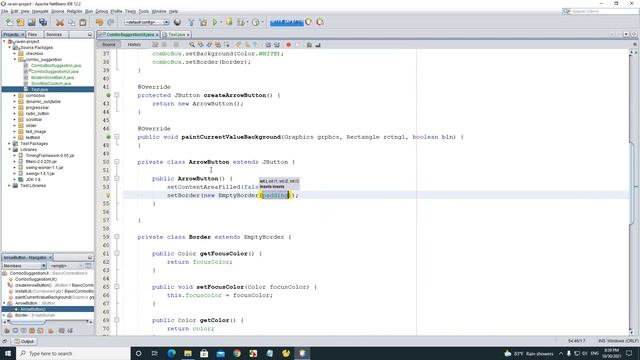The width and height of the screenshot is (640, 360).
Task: Open the dropdown arrow beside Run Project
Action: 221,22
